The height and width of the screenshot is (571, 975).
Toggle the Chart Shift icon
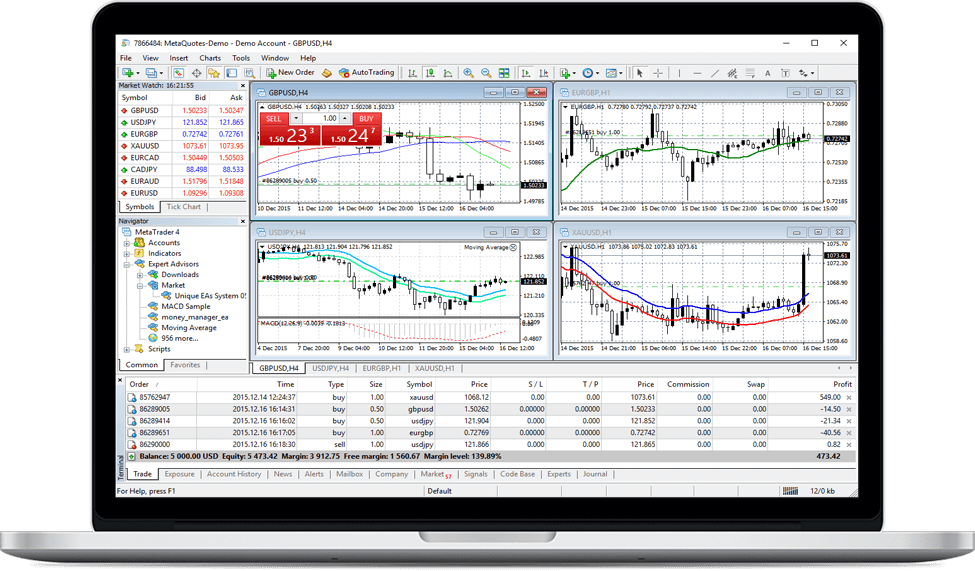(x=543, y=73)
